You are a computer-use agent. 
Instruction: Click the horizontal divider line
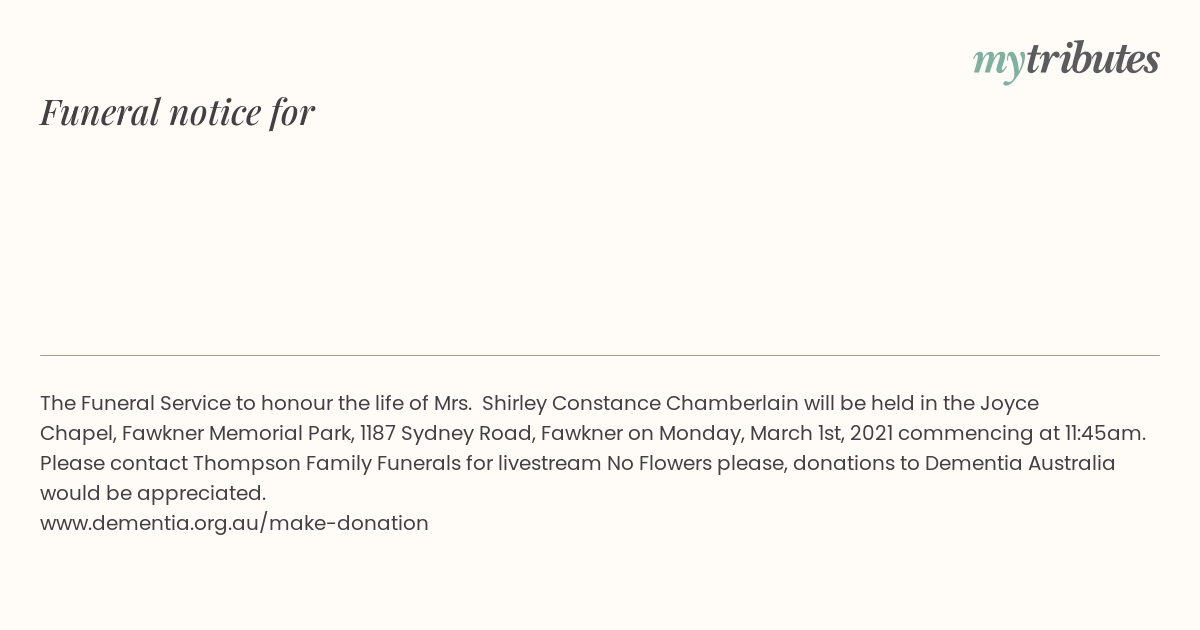(600, 355)
